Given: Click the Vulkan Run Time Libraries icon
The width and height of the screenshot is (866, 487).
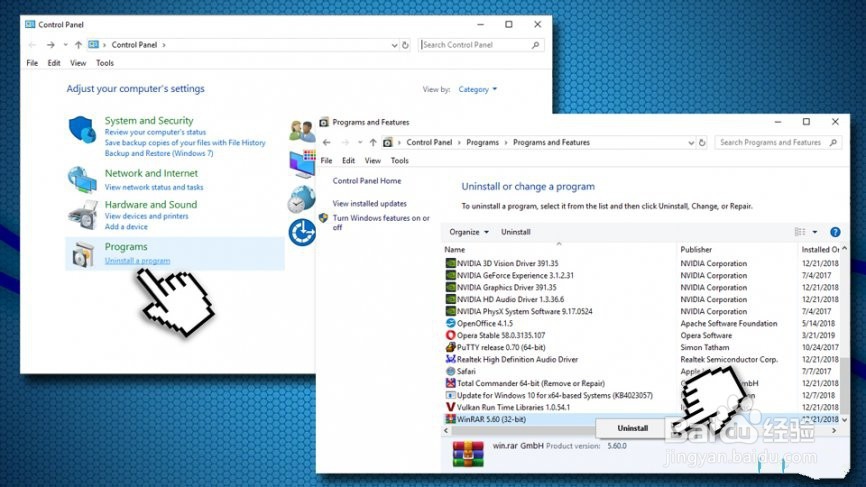Looking at the screenshot, I should click(451, 407).
